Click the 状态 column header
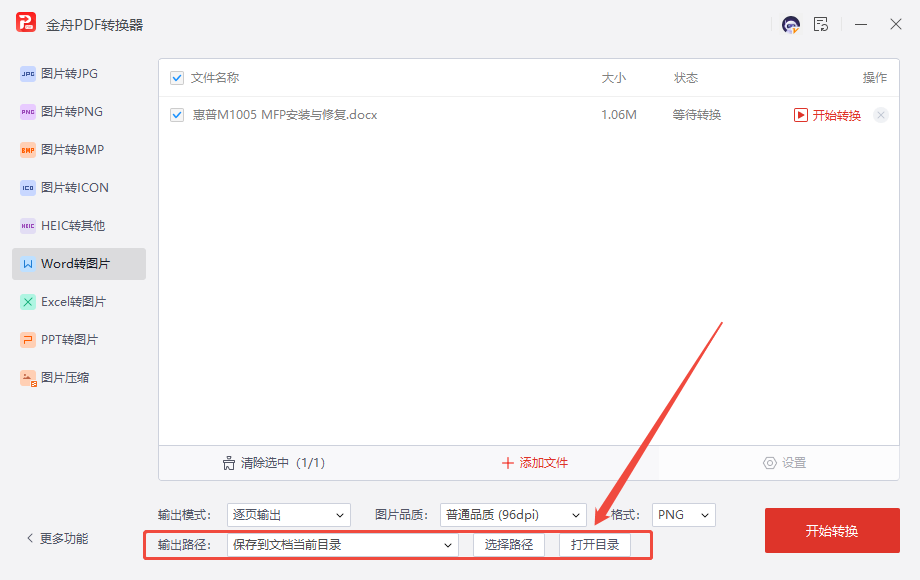The height and width of the screenshot is (580, 920). click(x=686, y=78)
